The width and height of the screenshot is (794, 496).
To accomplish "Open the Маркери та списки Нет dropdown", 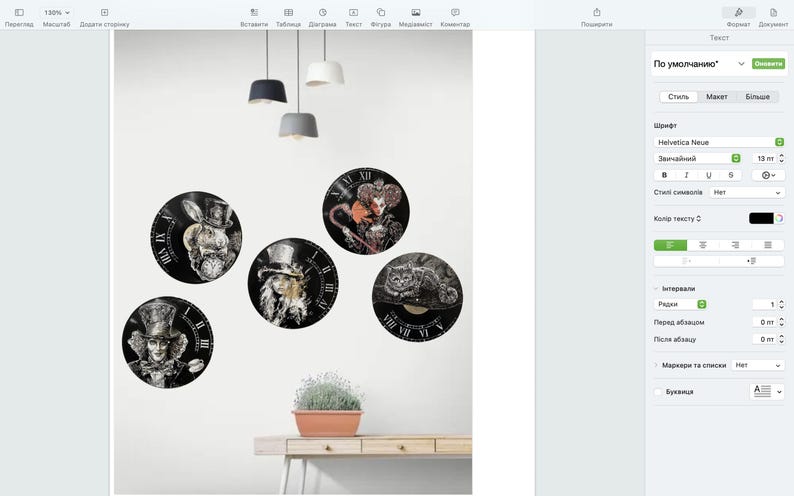I will tap(758, 365).
